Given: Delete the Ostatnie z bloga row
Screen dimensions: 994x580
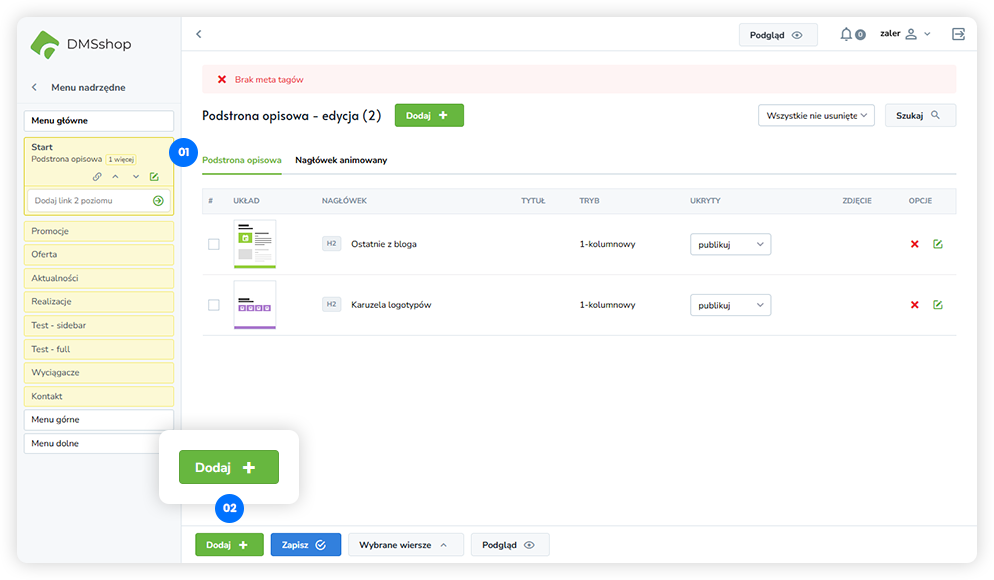Looking at the screenshot, I should click(914, 244).
